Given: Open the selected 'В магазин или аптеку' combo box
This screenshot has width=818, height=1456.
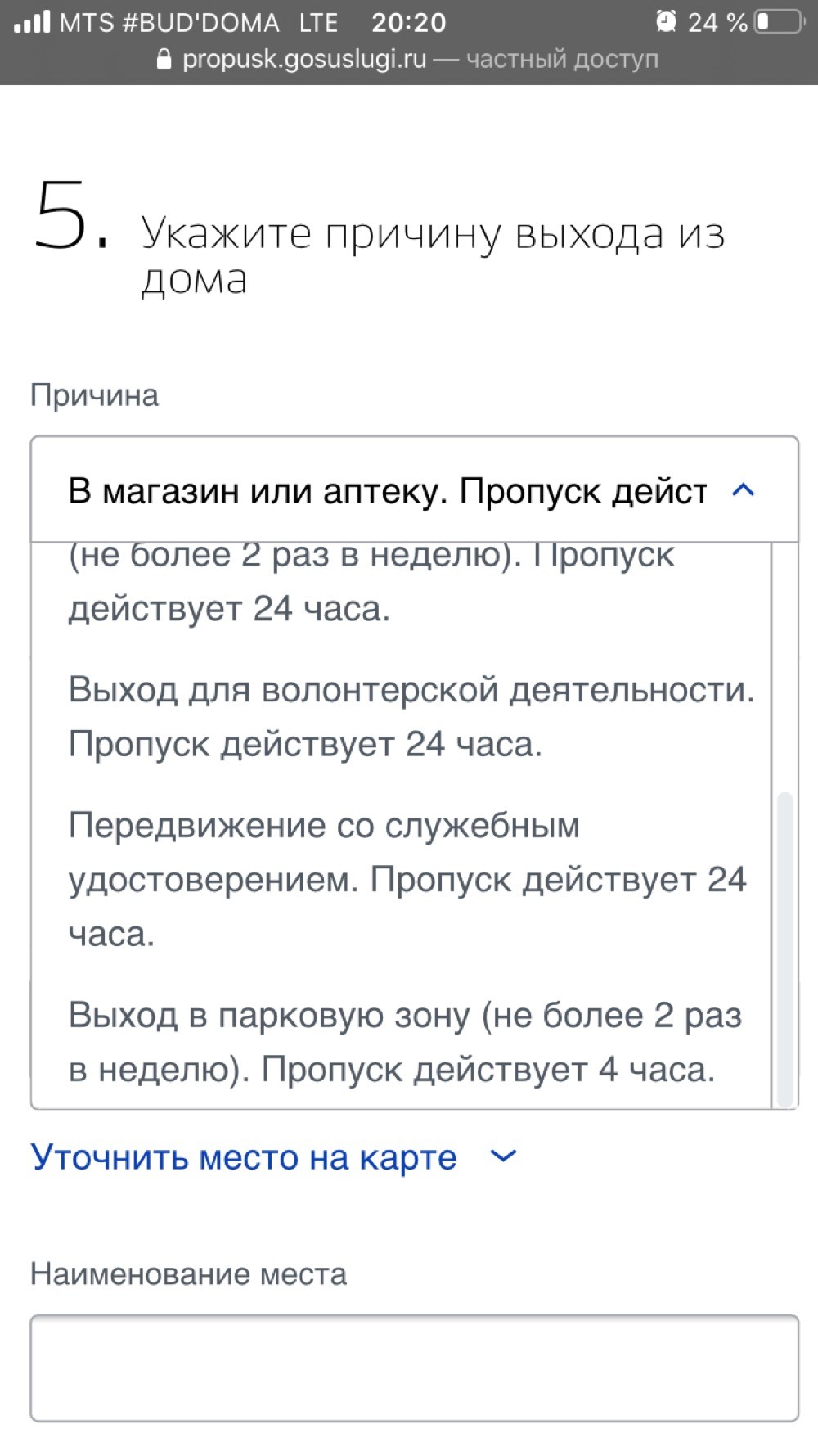Looking at the screenshot, I should click(x=414, y=489).
